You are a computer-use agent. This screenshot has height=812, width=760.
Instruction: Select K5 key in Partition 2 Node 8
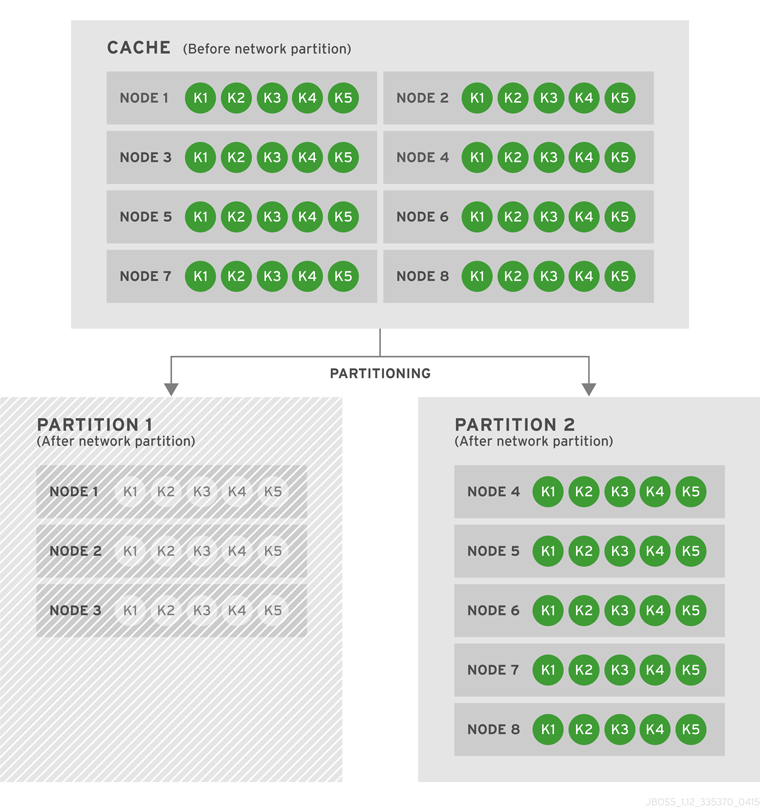click(690, 730)
